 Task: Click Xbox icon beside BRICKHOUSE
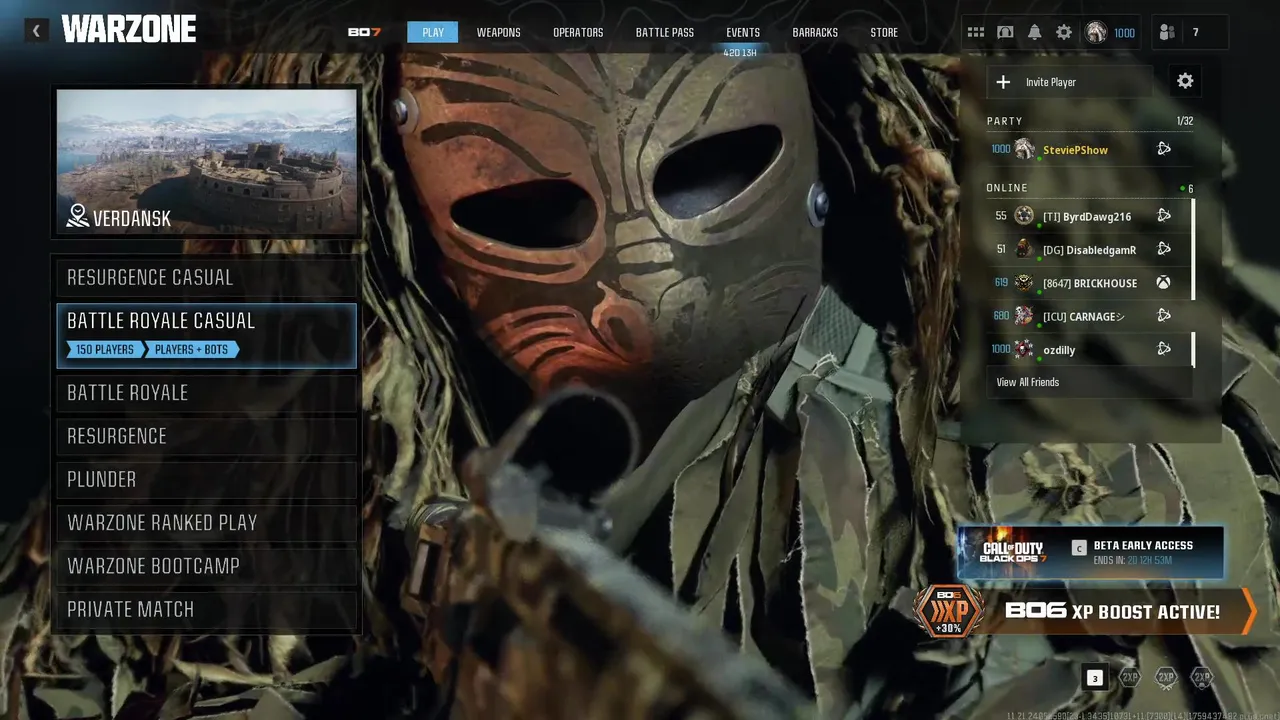coord(1164,283)
